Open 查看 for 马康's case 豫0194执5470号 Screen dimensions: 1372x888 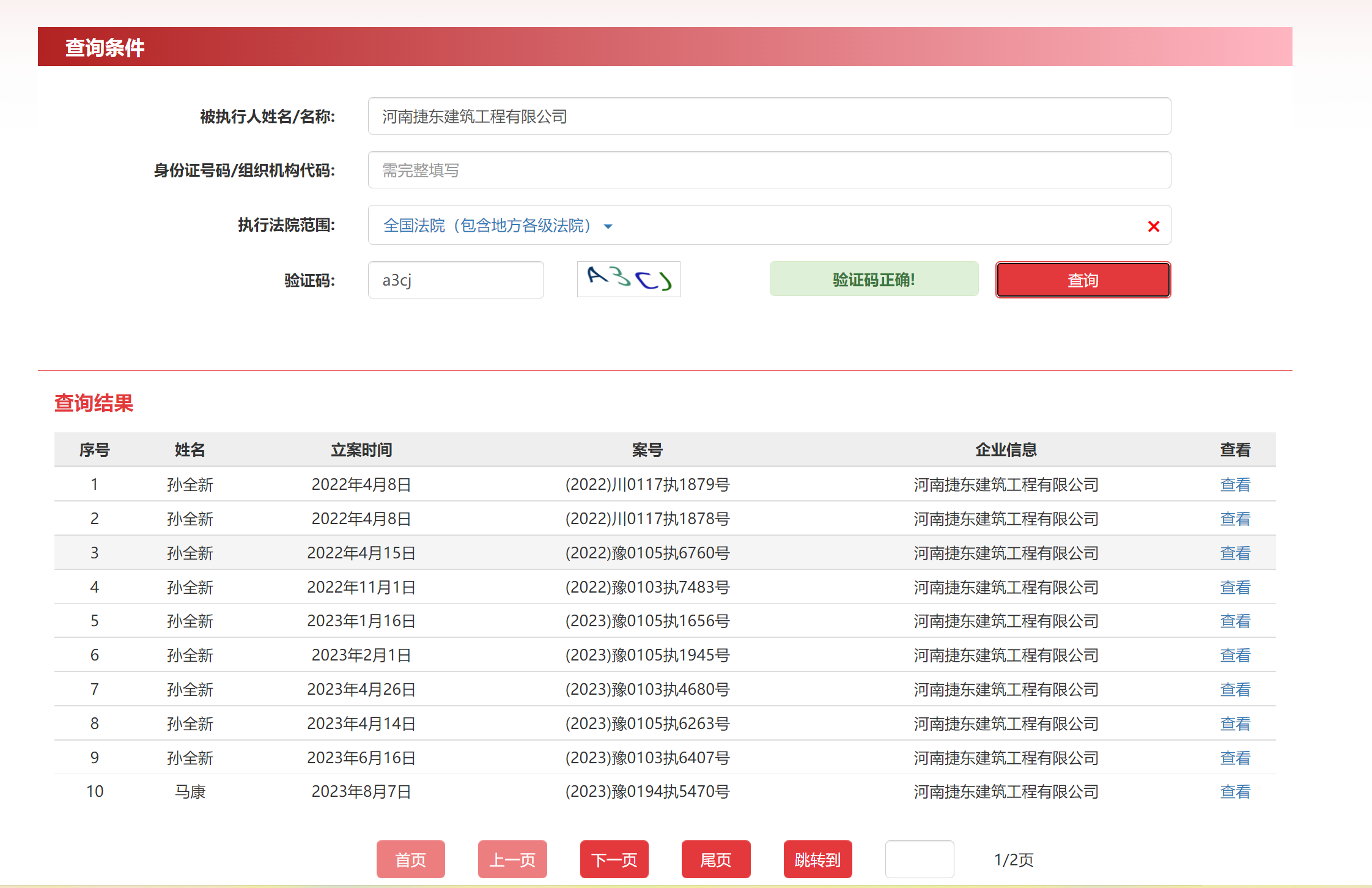(x=1235, y=792)
